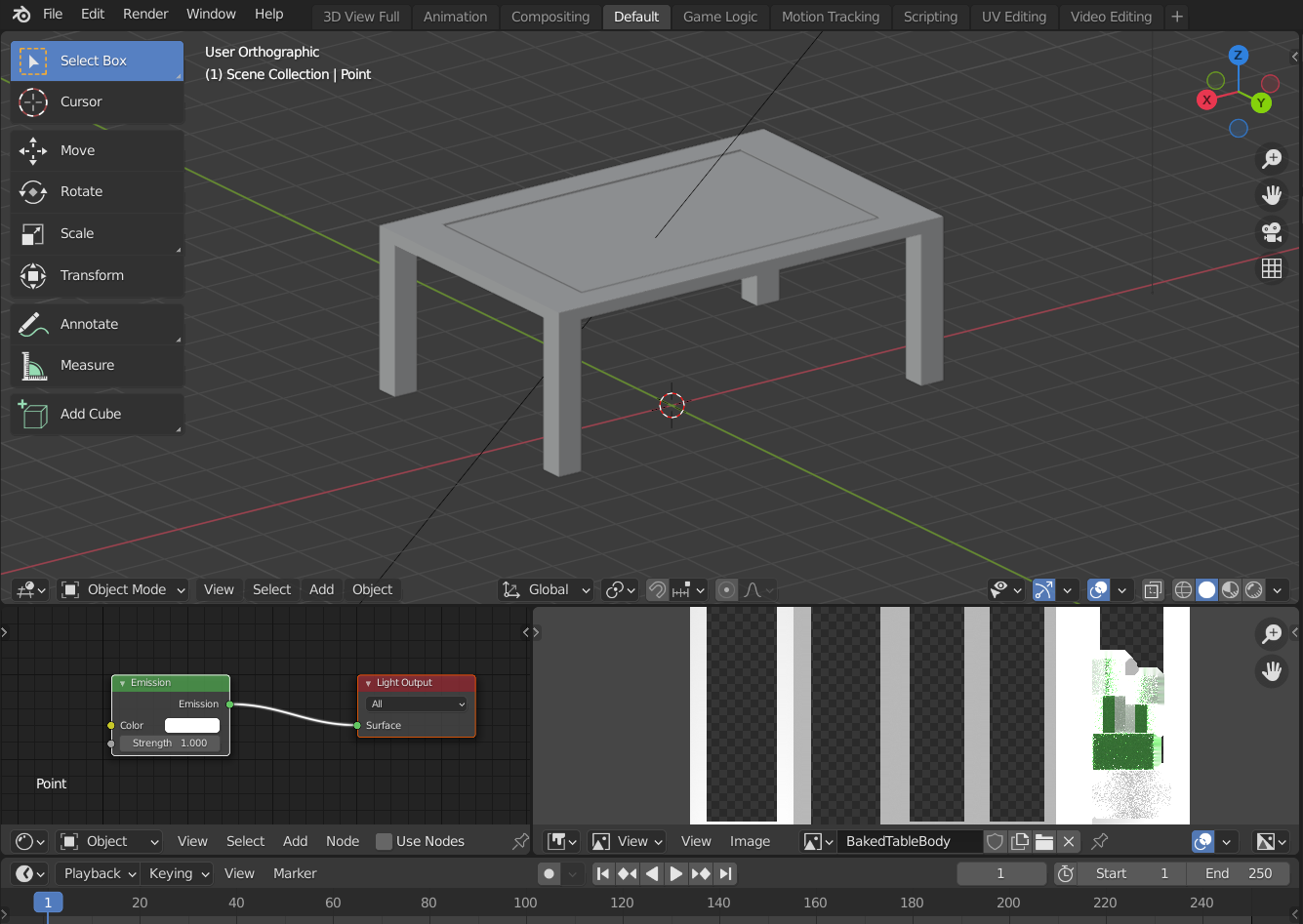Open node editor Object shader type dropdown
Image resolution: width=1303 pixels, height=924 pixels.
click(109, 841)
